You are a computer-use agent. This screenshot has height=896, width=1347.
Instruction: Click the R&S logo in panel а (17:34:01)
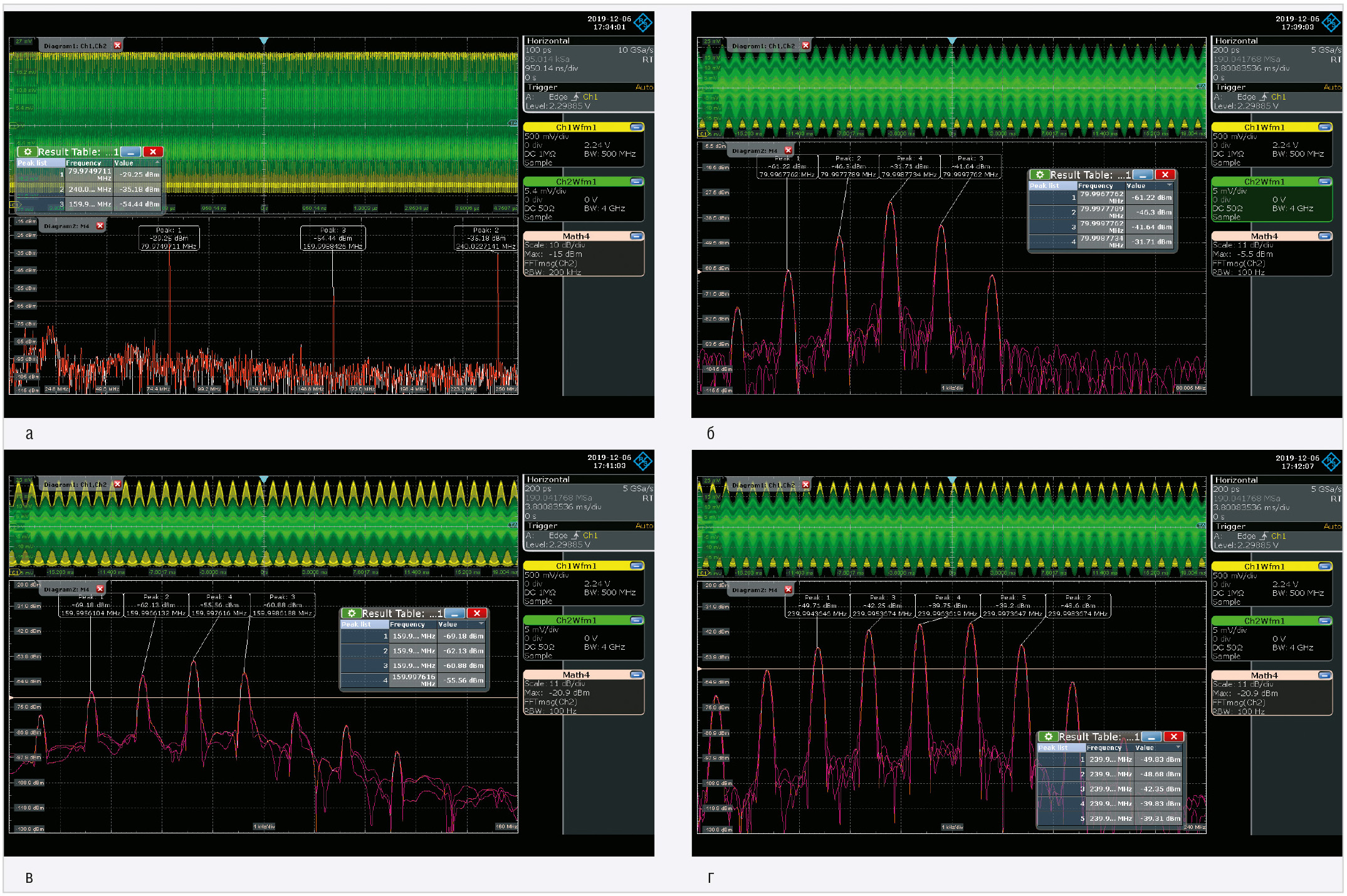[x=642, y=23]
